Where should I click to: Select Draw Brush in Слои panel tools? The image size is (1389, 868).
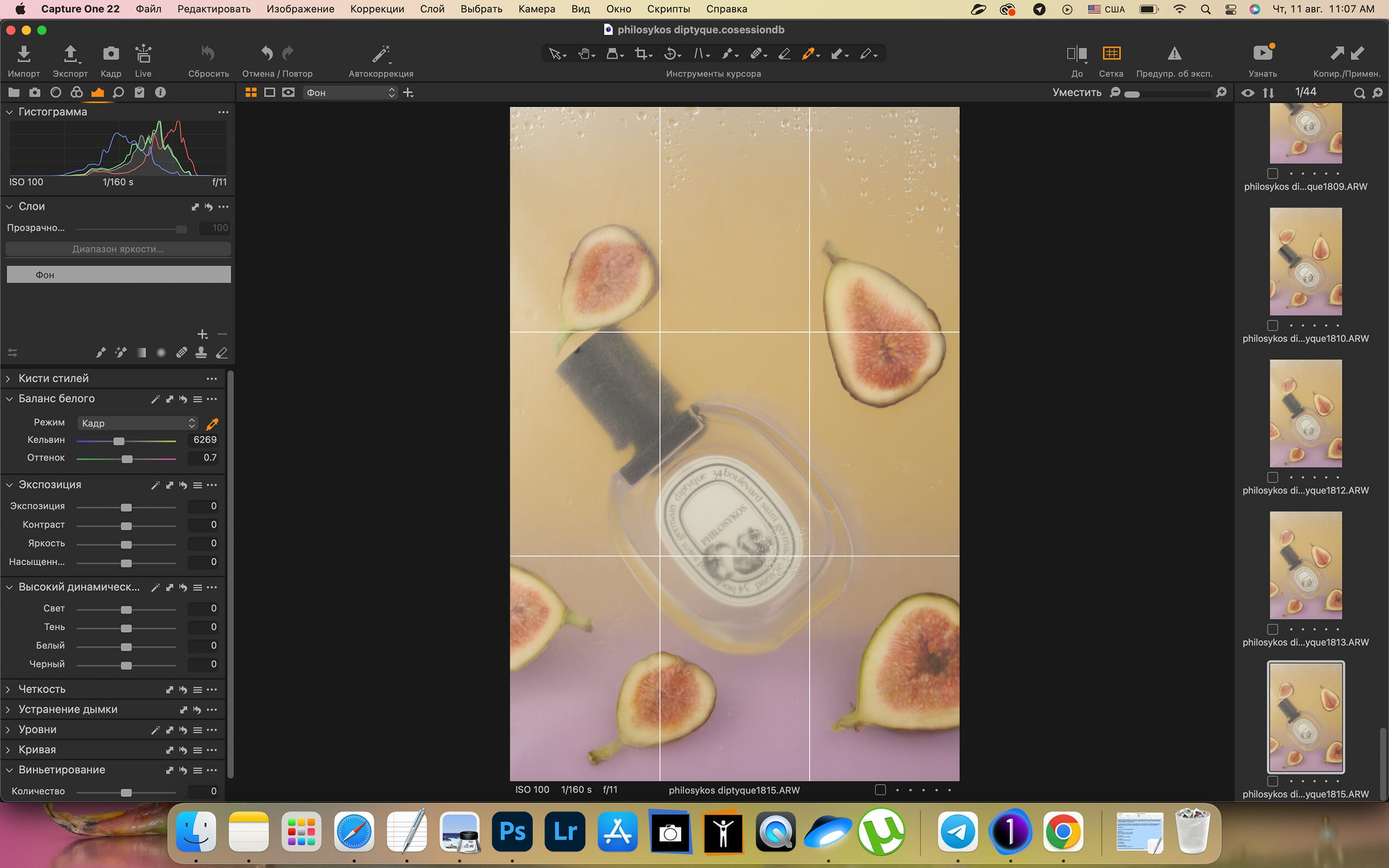101,353
